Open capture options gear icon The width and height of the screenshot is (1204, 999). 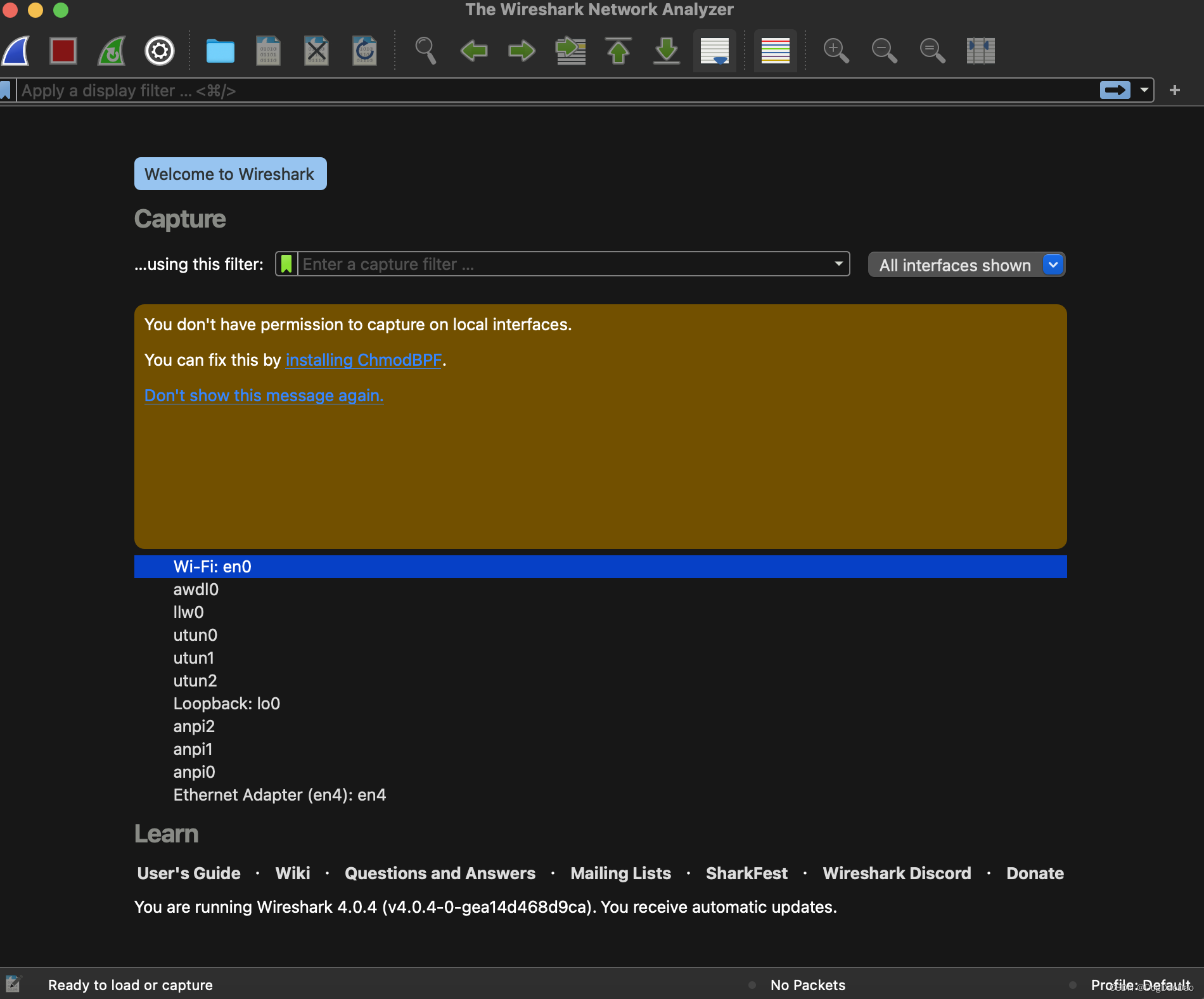pyautogui.click(x=160, y=51)
